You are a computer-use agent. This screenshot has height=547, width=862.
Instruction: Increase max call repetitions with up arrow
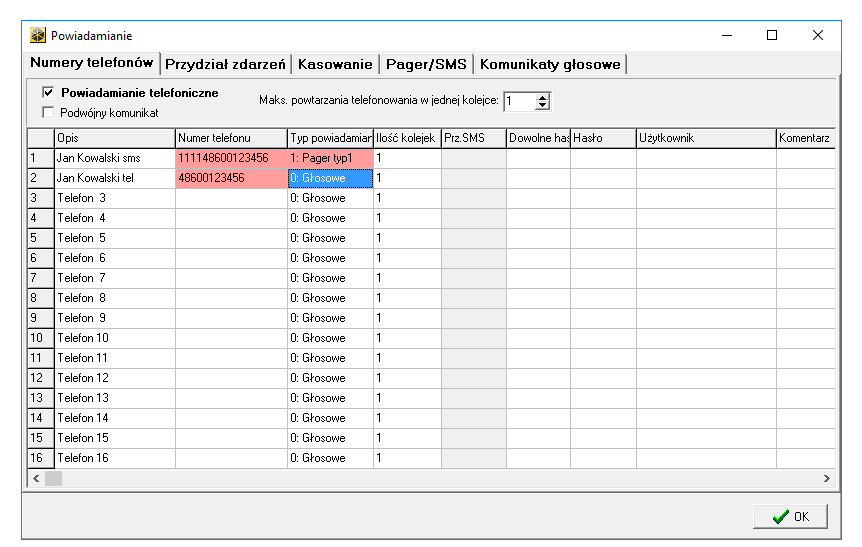(543, 97)
